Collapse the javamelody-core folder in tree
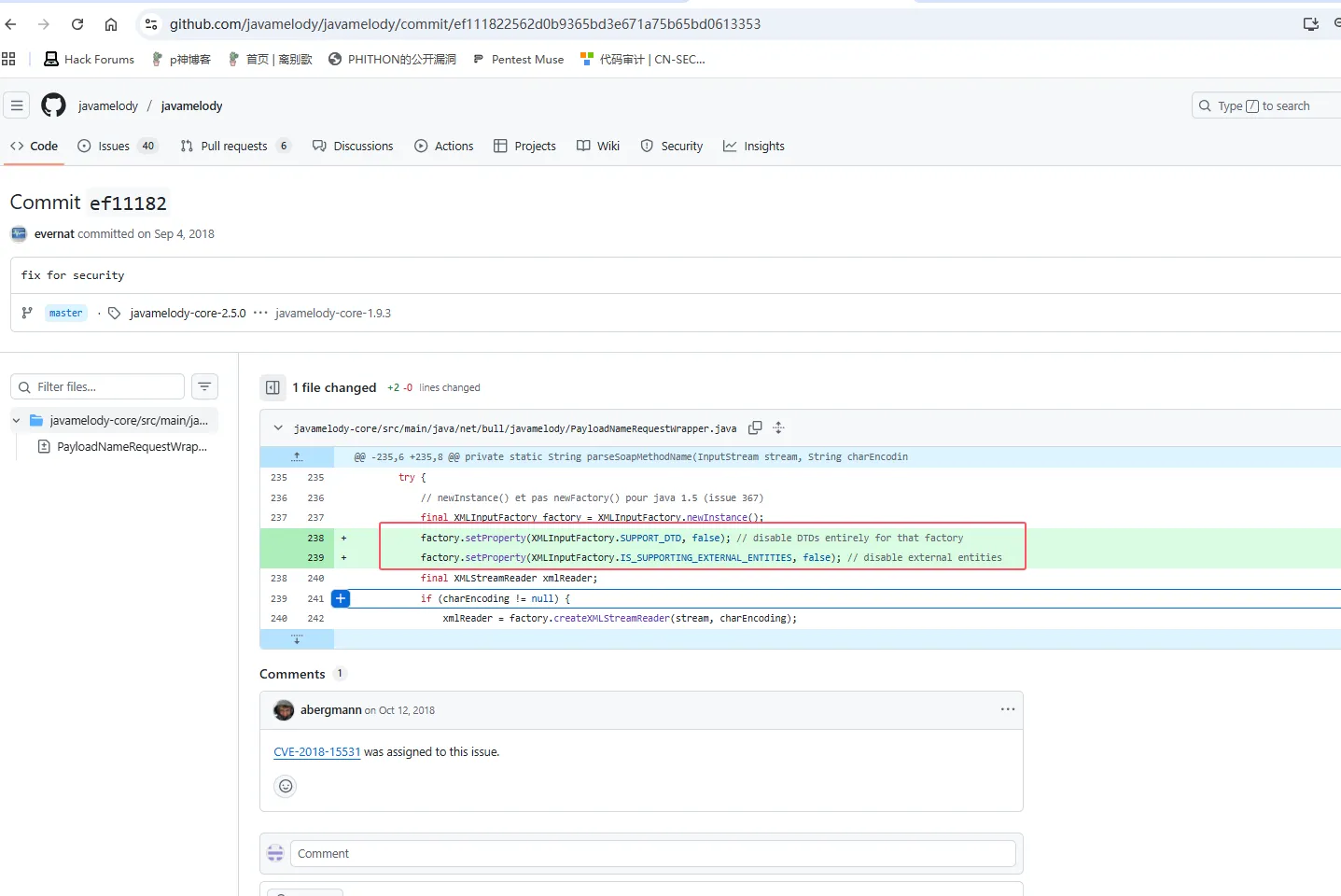The image size is (1341, 896). coord(17,421)
